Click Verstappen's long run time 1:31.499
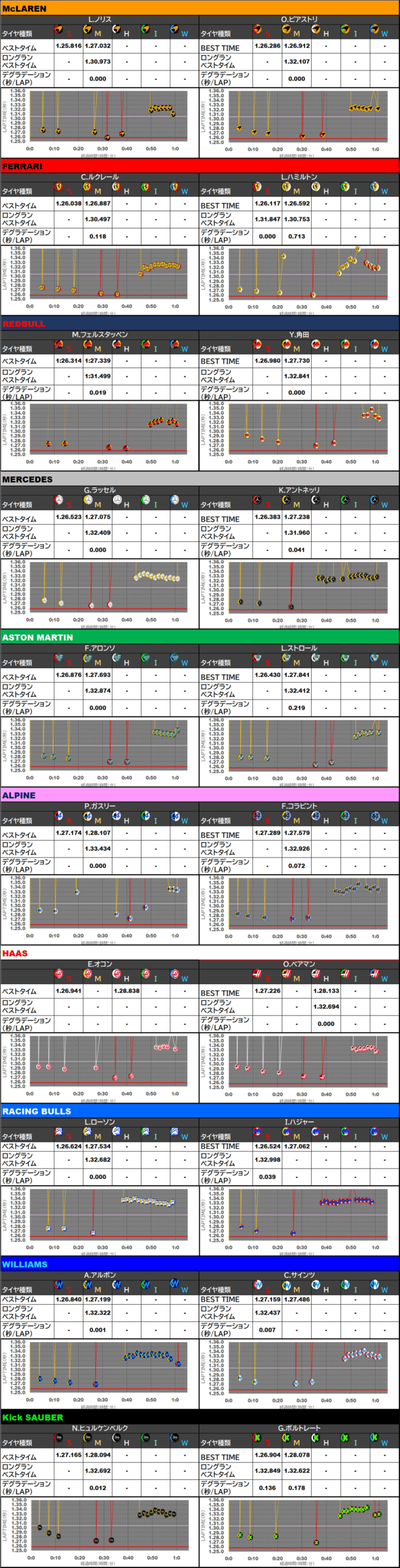The image size is (400, 1568). click(x=97, y=376)
